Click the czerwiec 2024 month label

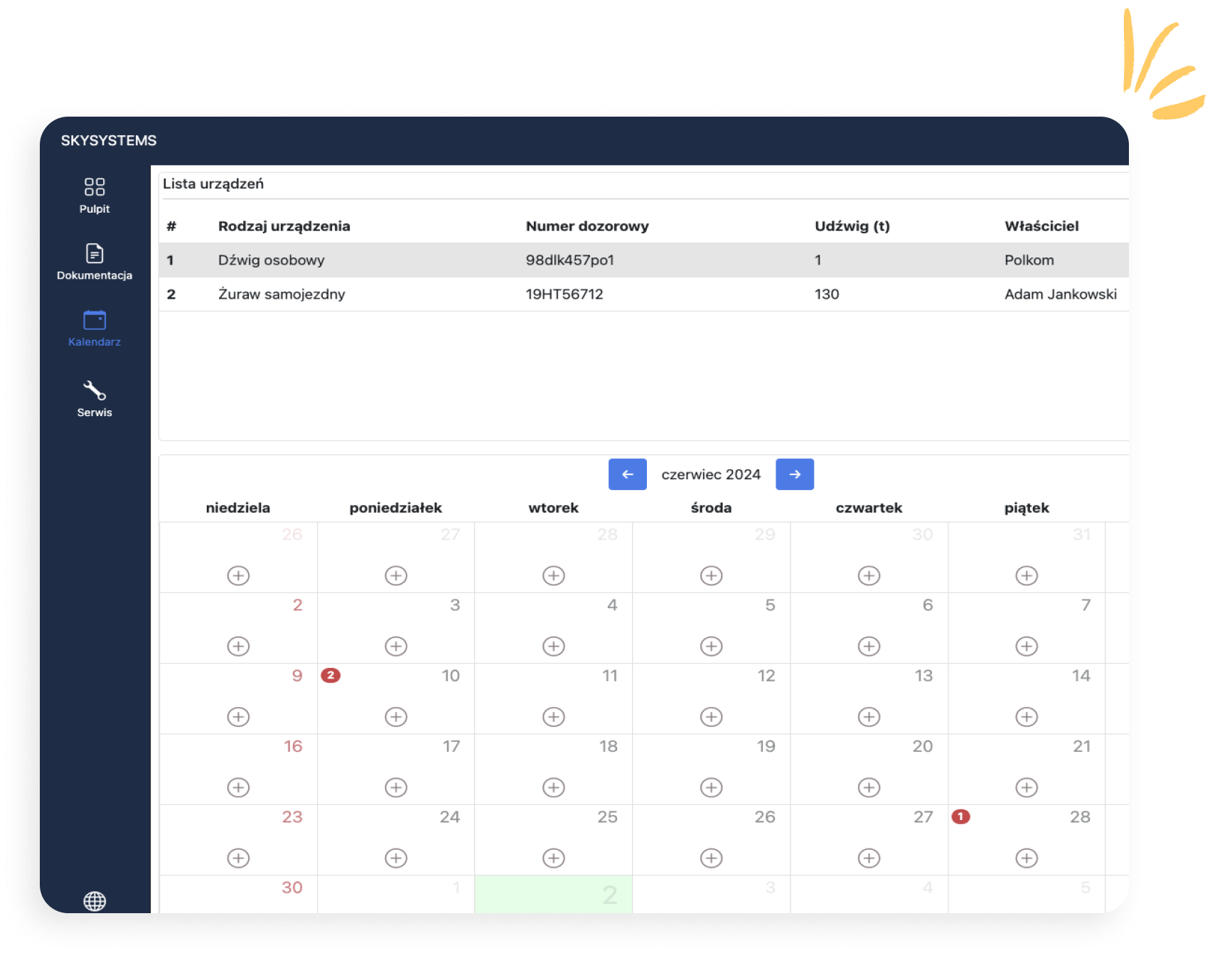click(x=711, y=474)
